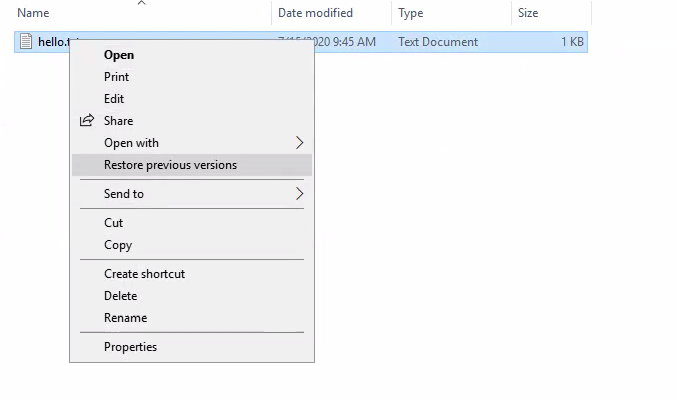This screenshot has height=400, width=677.
Task: Select Rename in the context menu
Action: 192,318
